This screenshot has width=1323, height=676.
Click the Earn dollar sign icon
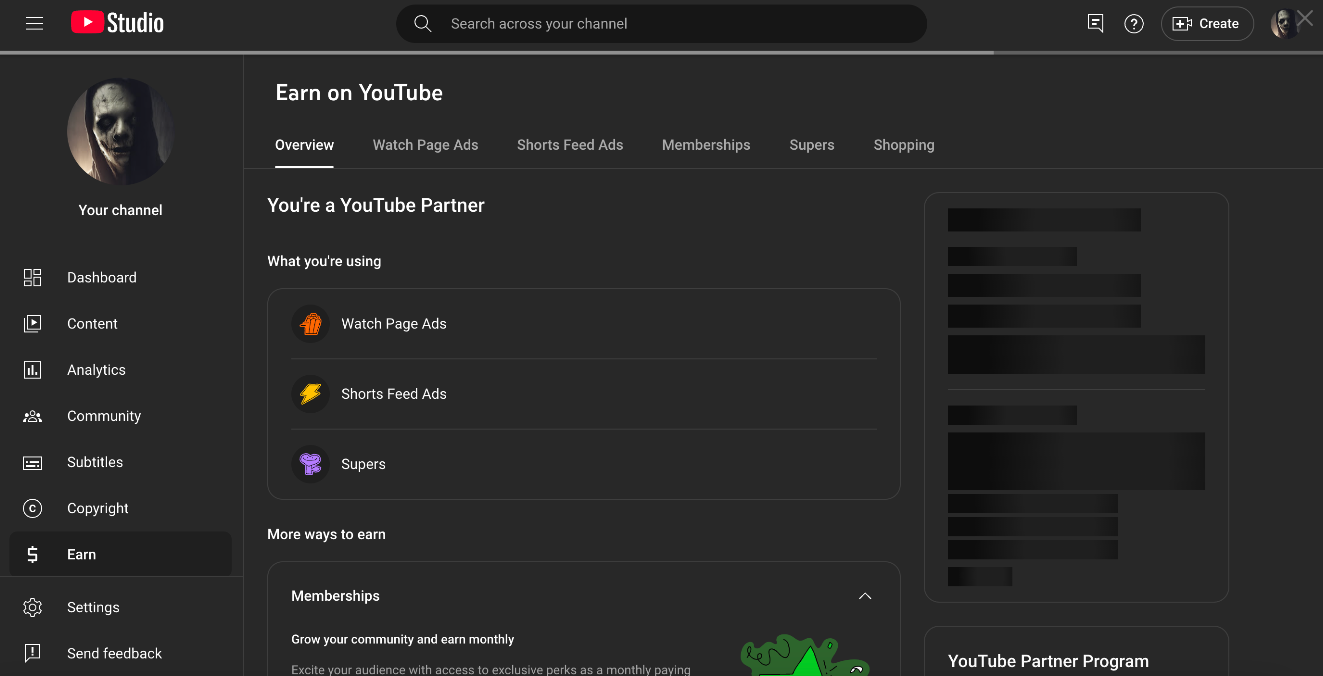[32, 554]
